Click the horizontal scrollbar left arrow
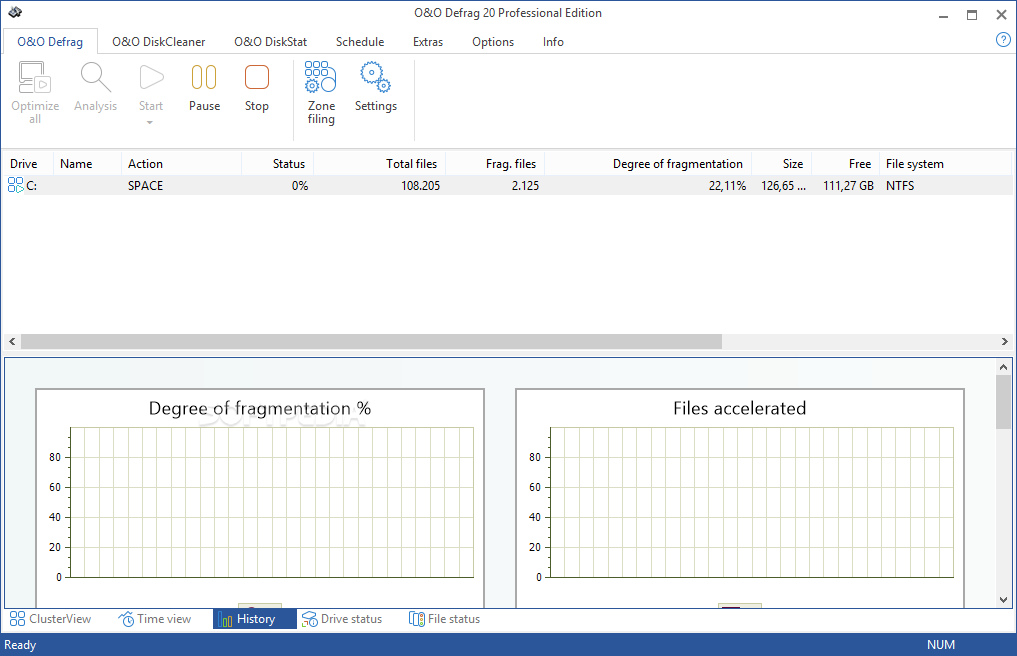The width and height of the screenshot is (1017, 656). coord(12,341)
